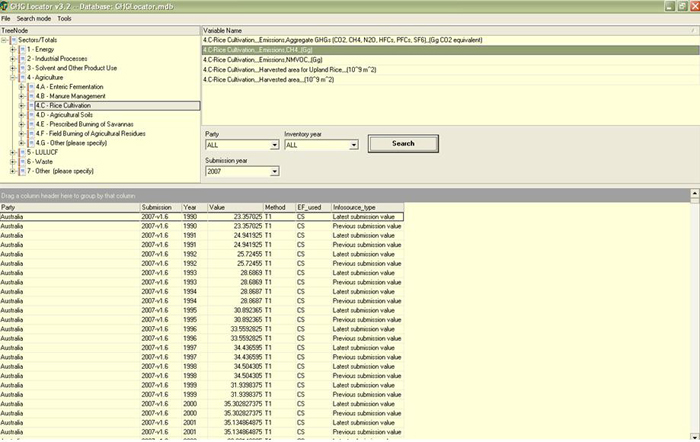Image resolution: width=700 pixels, height=442 pixels.
Task: Collapse the 4 - Agriculture tree node
Action: (12, 77)
